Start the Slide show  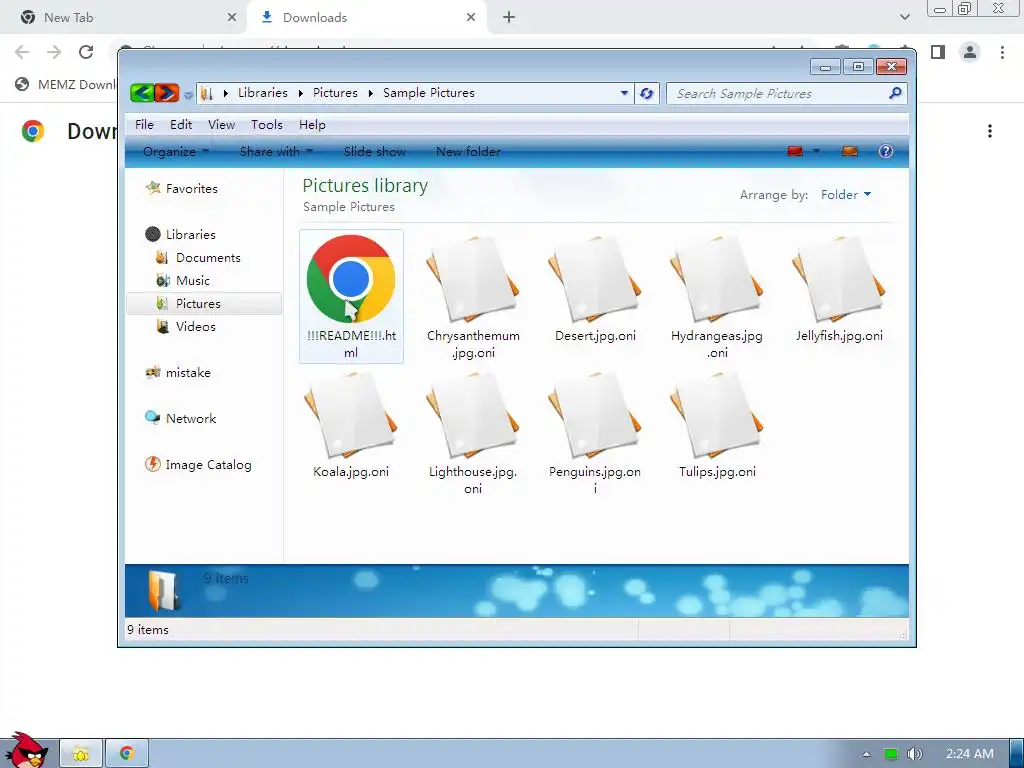(x=375, y=152)
